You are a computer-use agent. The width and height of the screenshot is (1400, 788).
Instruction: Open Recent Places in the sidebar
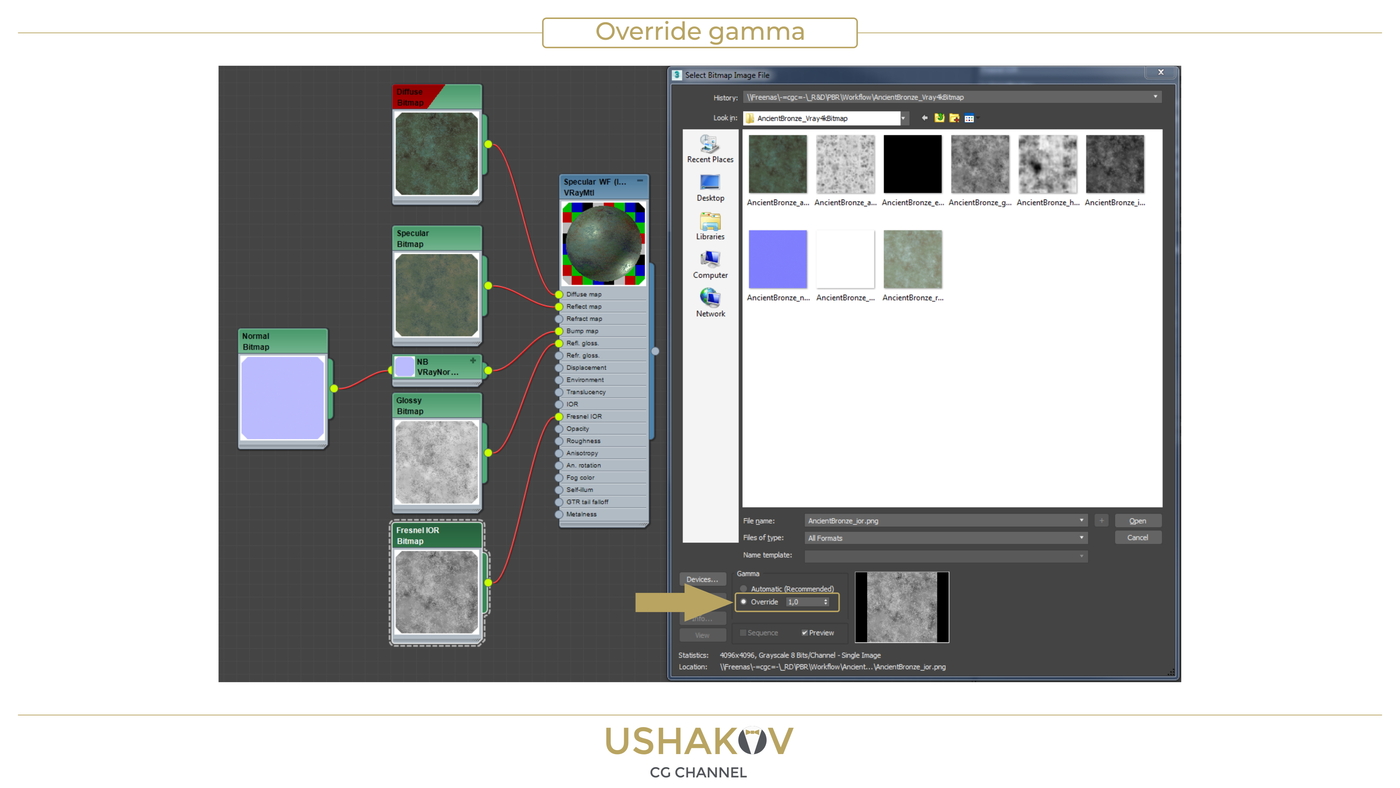[x=710, y=149]
